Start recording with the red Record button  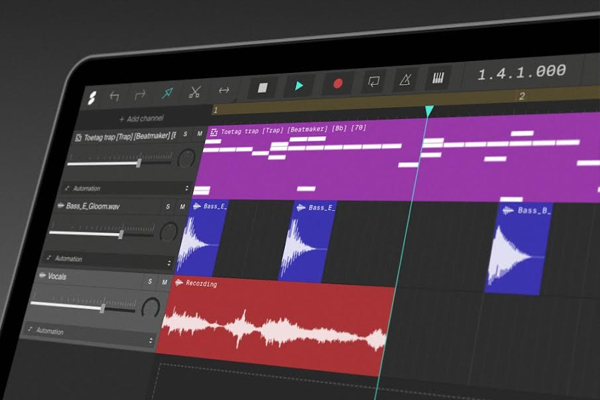pos(336,85)
